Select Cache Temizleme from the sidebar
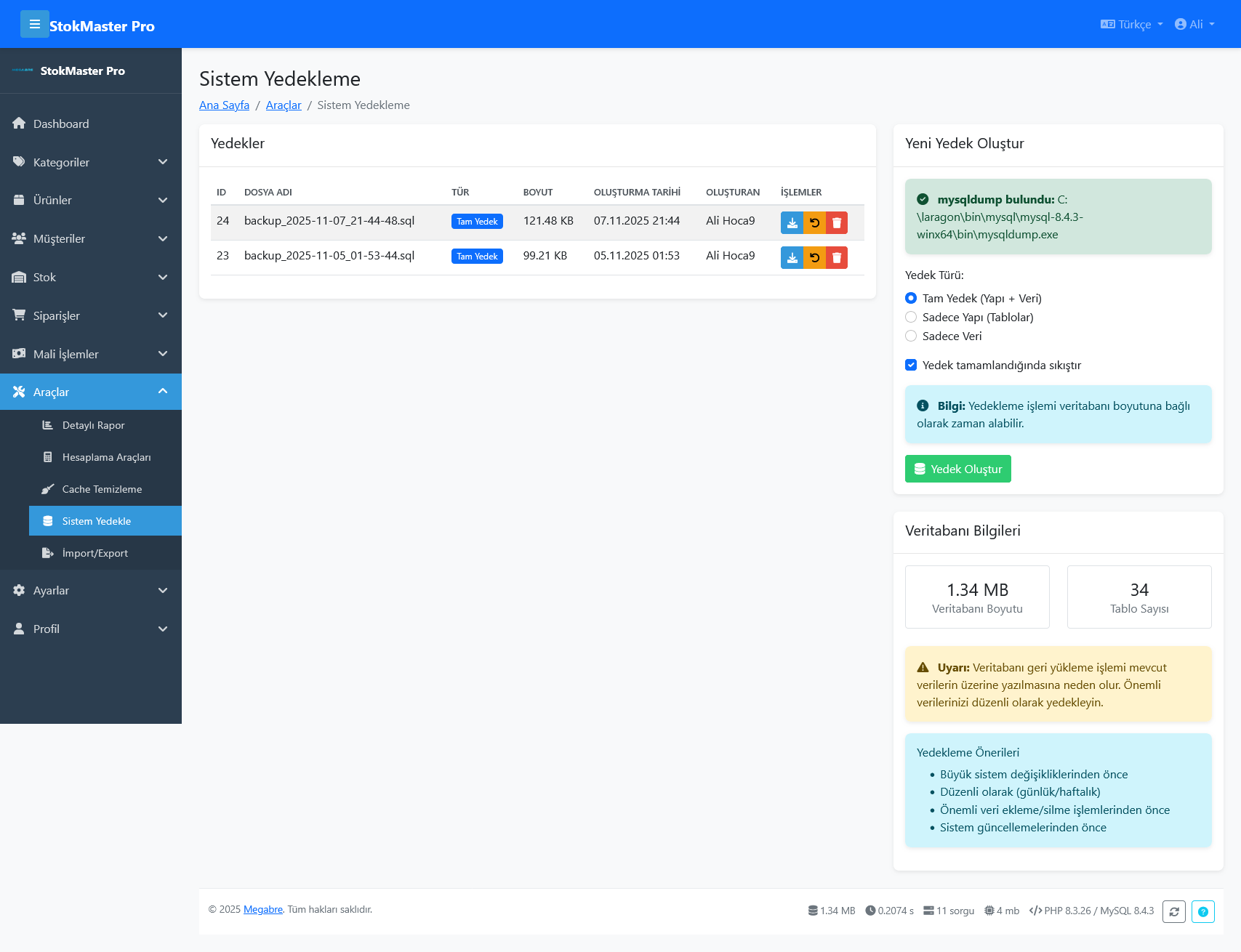This screenshot has height=952, width=1241. click(x=102, y=489)
